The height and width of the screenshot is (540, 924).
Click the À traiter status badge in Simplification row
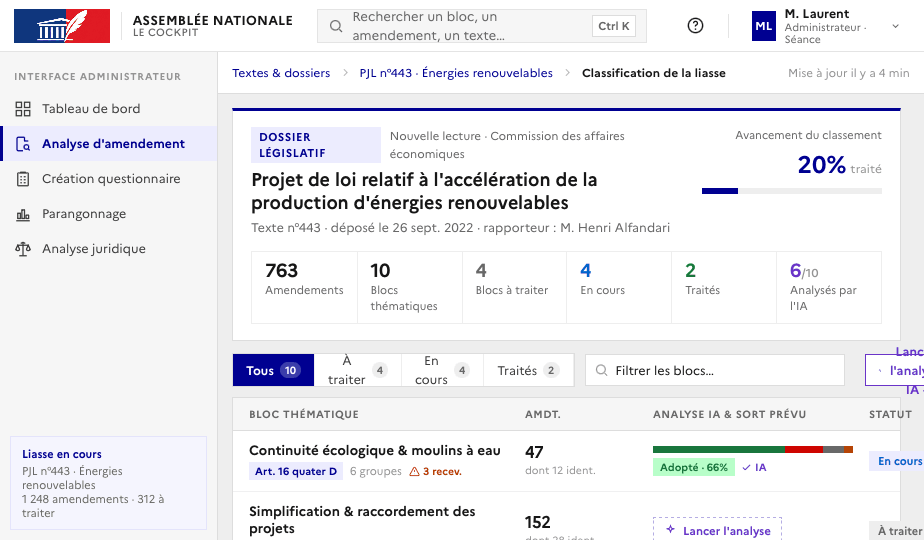897,531
